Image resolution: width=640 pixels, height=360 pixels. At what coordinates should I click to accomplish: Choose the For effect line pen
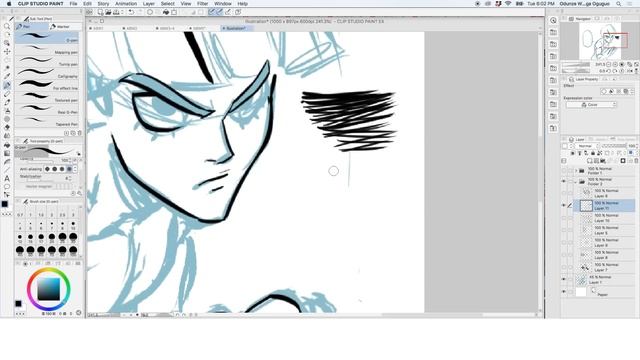click(47, 87)
